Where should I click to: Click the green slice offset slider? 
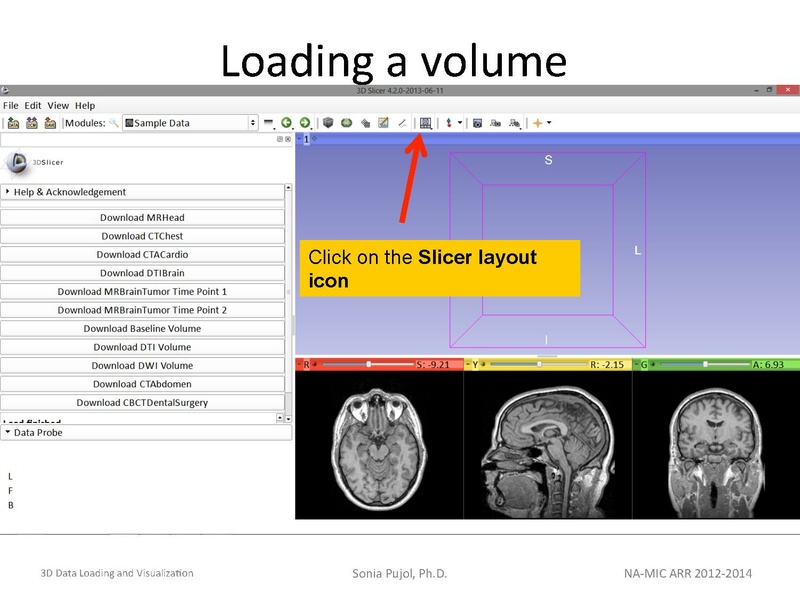[x=705, y=364]
